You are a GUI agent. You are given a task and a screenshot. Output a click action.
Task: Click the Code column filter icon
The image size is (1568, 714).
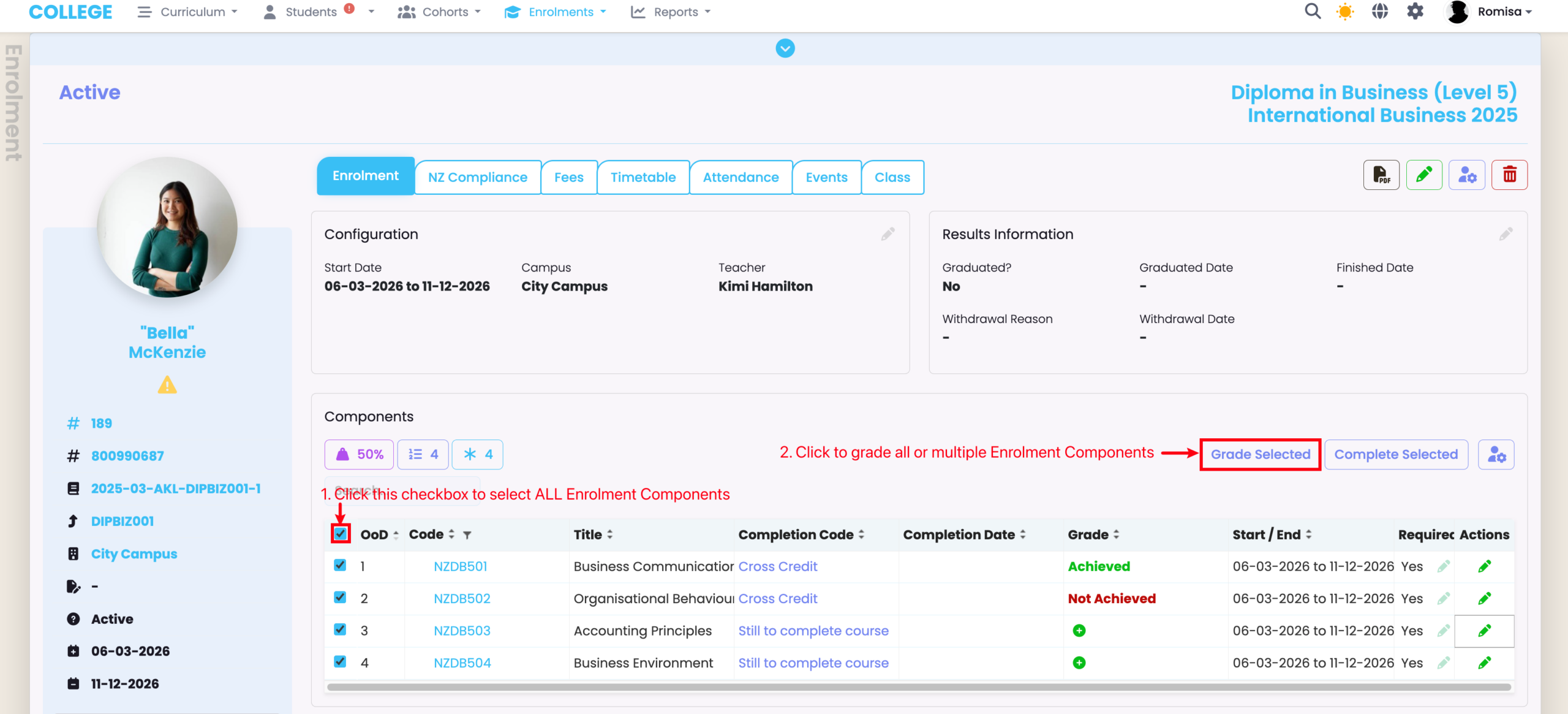click(467, 535)
